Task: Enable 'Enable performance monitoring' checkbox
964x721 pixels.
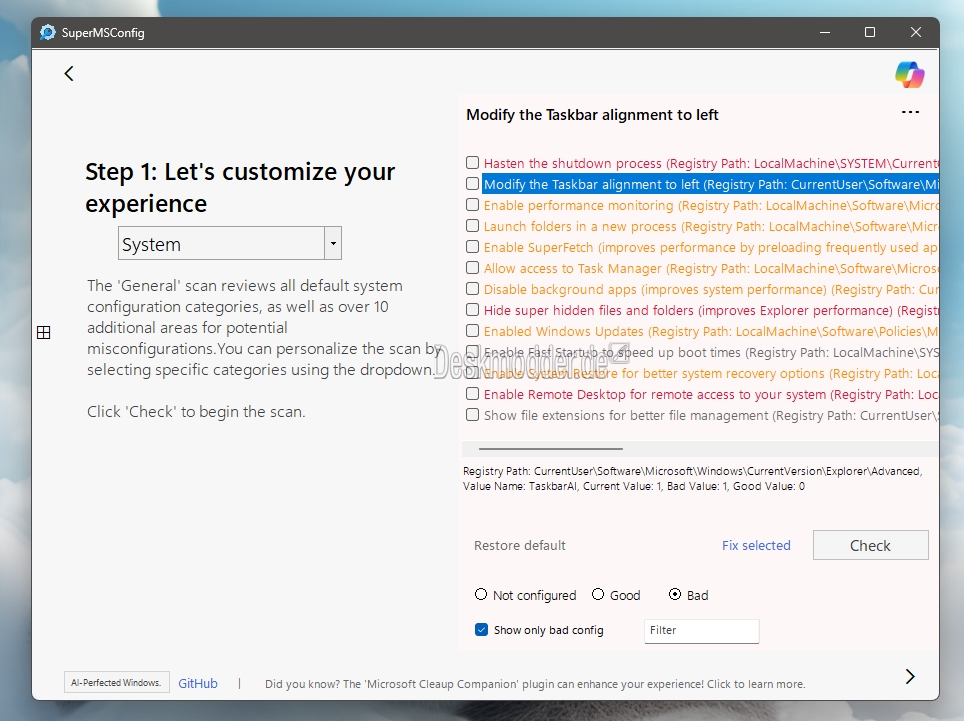Action: coord(472,205)
